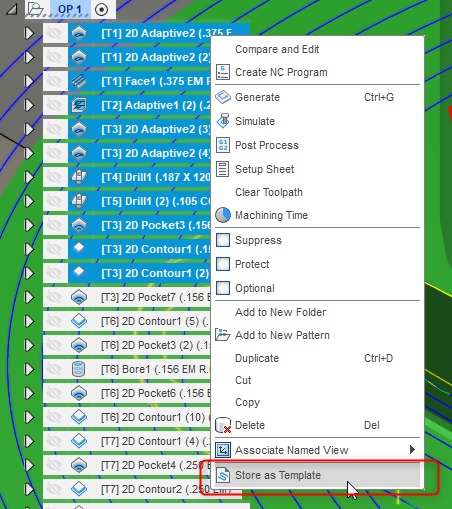Check the Protect checkbox
The image size is (452, 509).
pyautogui.click(x=223, y=264)
